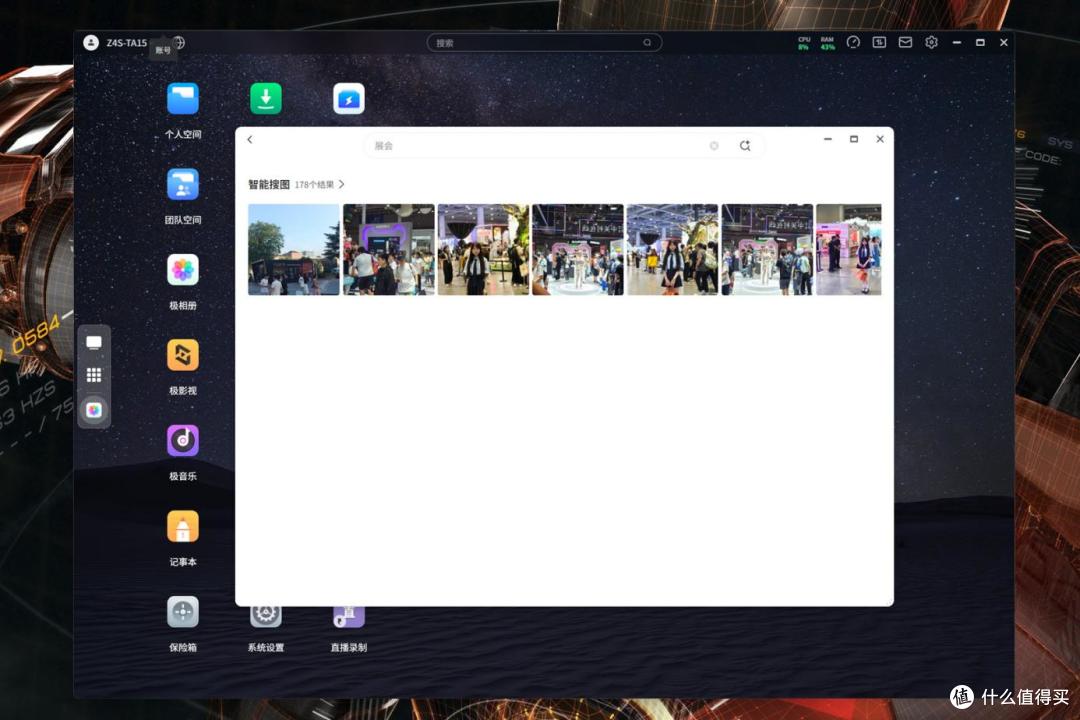Viewport: 1080px width, 720px height.
Task: Open the purple-lit booth photo thumbnail
Action: (389, 249)
